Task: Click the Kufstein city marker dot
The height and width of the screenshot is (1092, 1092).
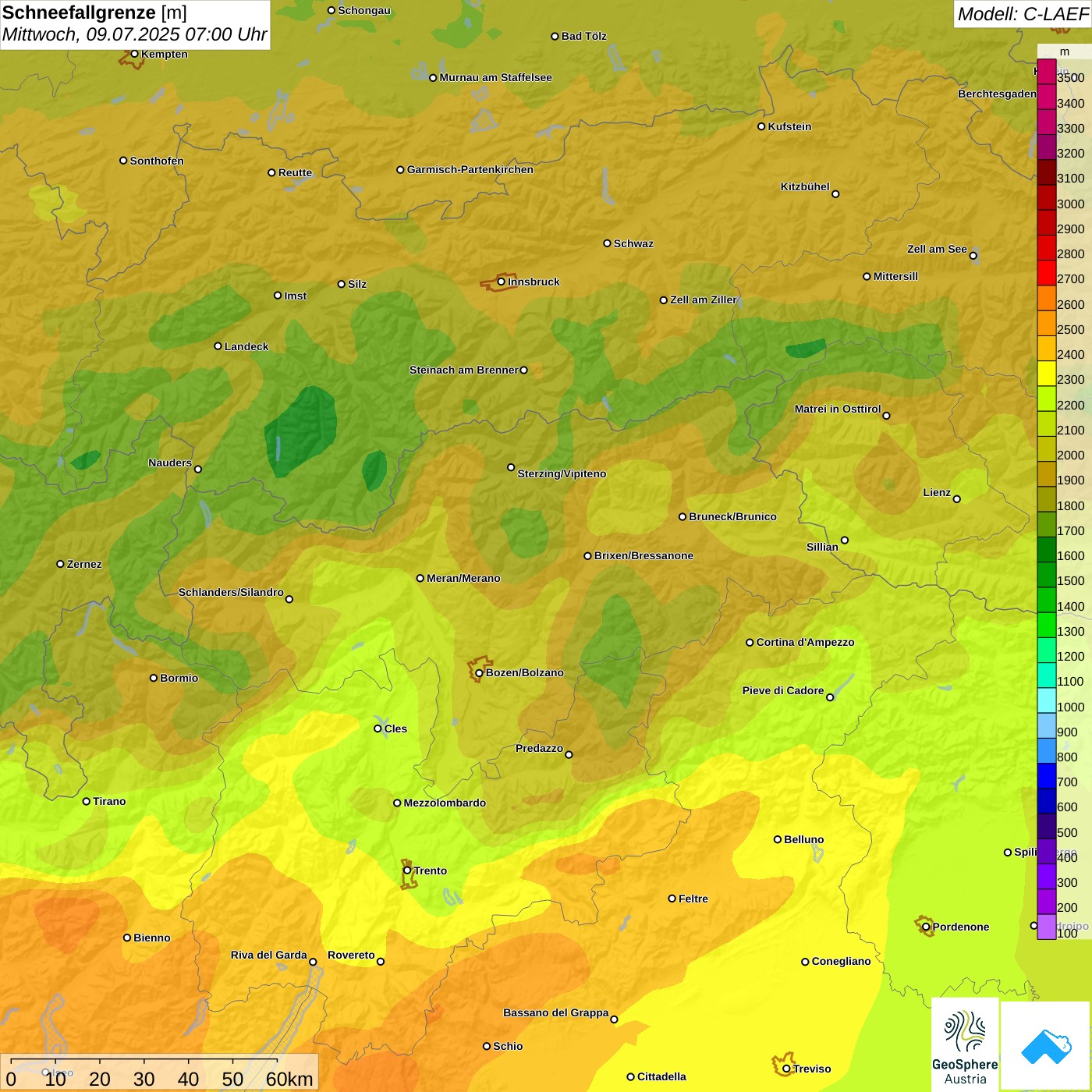Action: click(x=761, y=126)
